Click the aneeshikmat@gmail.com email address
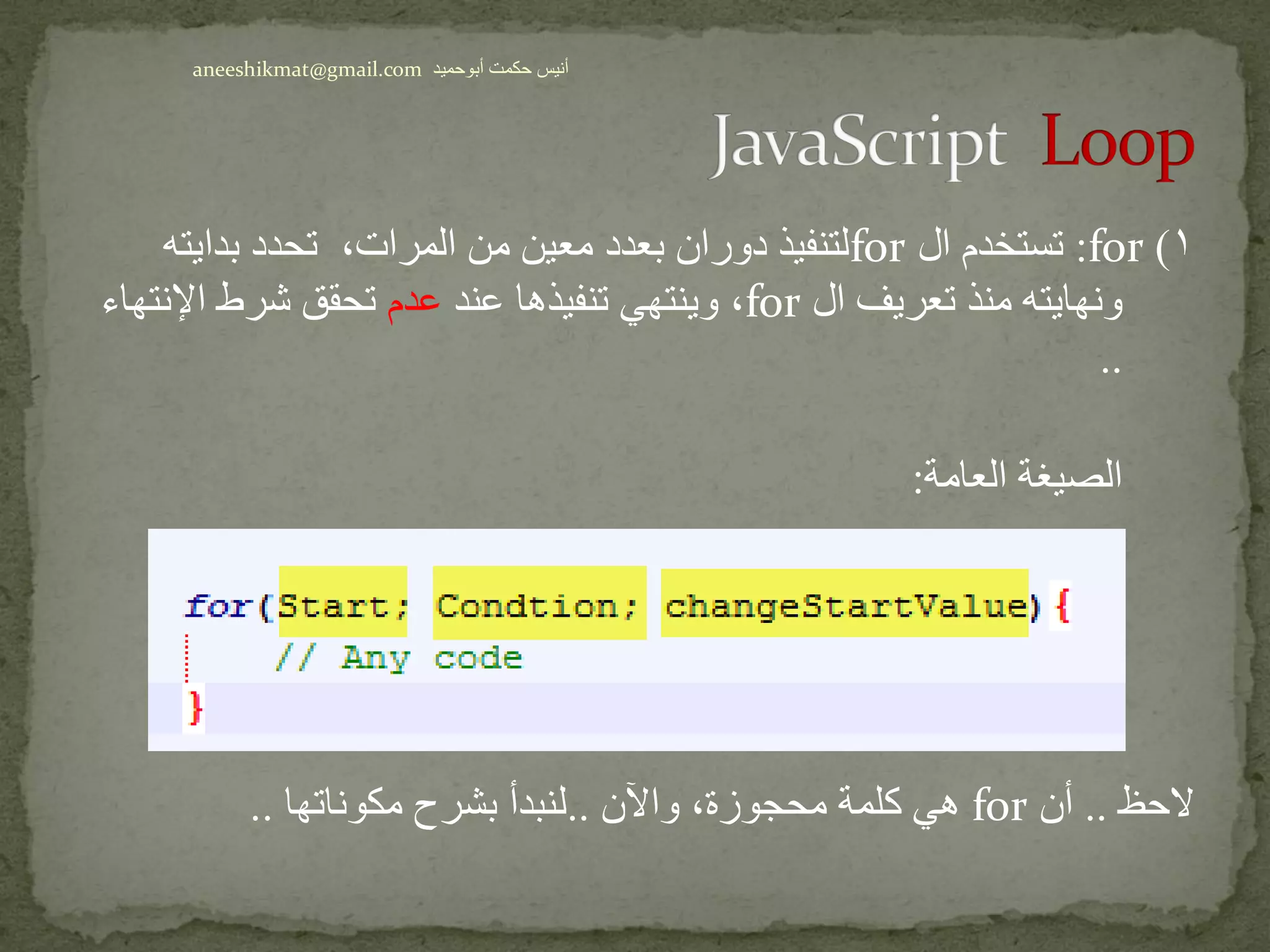Viewport: 1270px width, 952px height. click(x=307, y=69)
